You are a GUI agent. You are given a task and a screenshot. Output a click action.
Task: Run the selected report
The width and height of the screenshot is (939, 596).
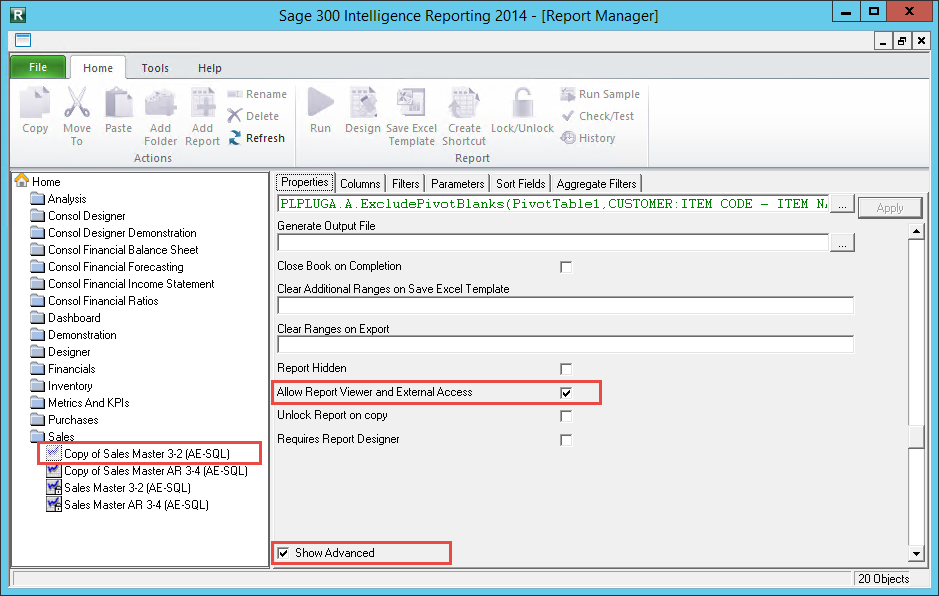click(x=320, y=103)
